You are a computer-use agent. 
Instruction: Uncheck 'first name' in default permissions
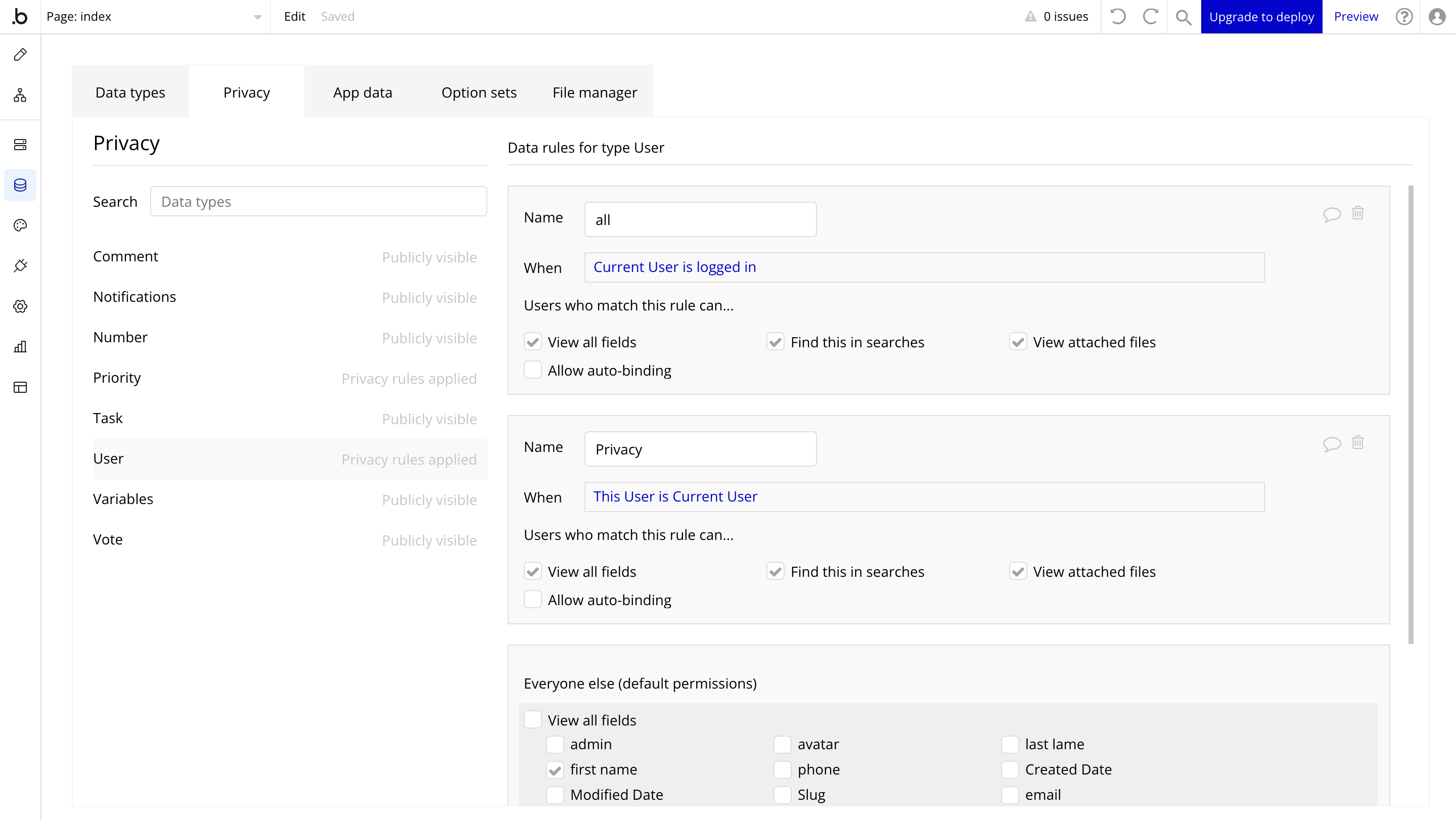coord(555,770)
